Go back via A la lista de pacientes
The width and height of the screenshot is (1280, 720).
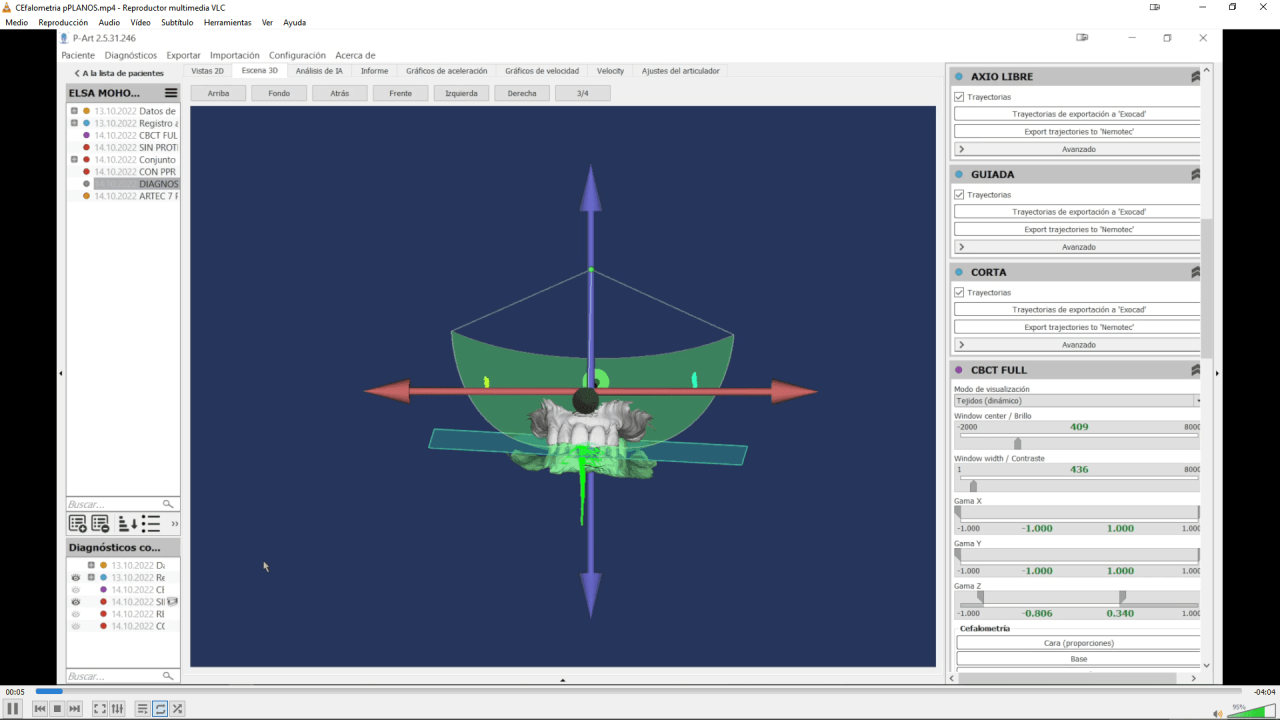[x=119, y=73]
